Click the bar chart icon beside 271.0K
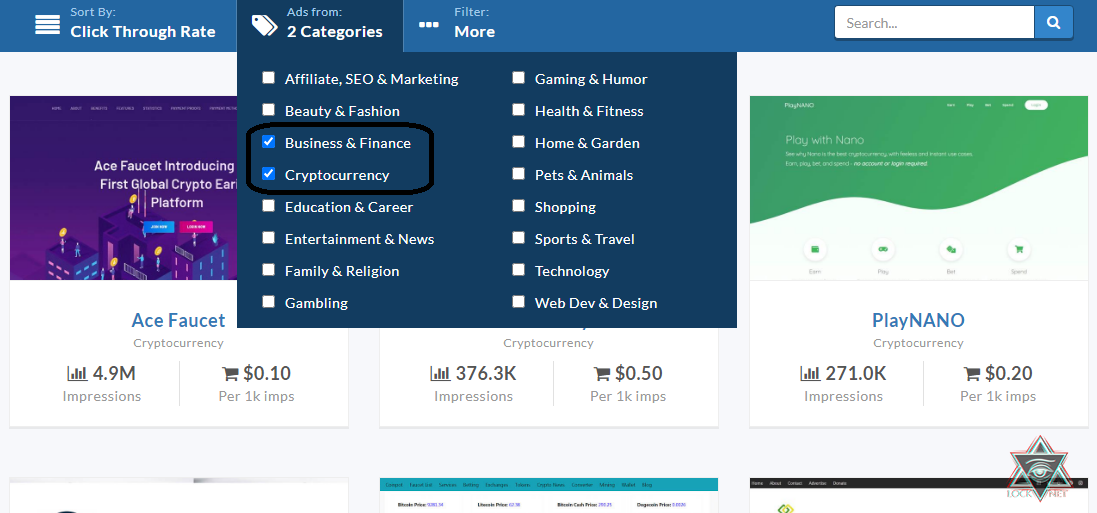 [x=810, y=373]
